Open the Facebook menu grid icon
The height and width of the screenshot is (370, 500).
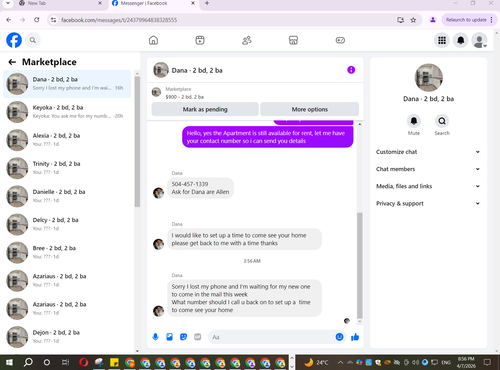442,40
